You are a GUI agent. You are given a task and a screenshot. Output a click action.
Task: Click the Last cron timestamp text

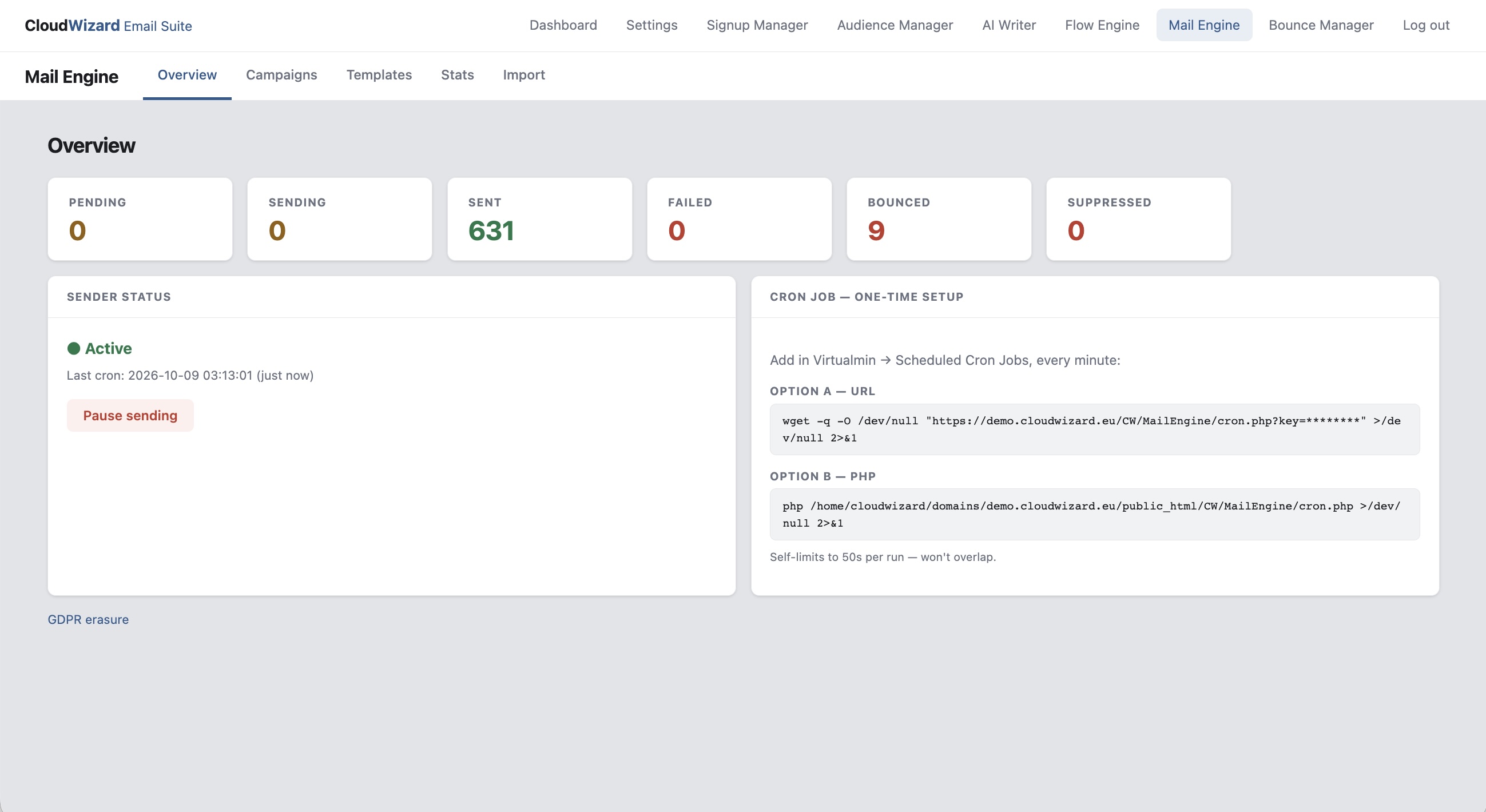point(190,376)
